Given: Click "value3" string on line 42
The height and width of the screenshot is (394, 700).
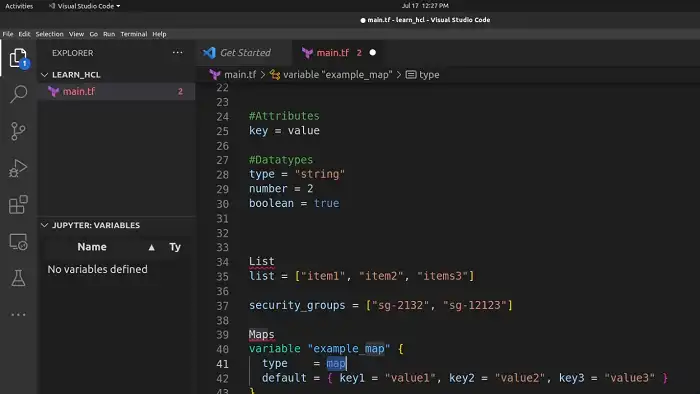Looking at the screenshot, I should [x=629, y=378].
